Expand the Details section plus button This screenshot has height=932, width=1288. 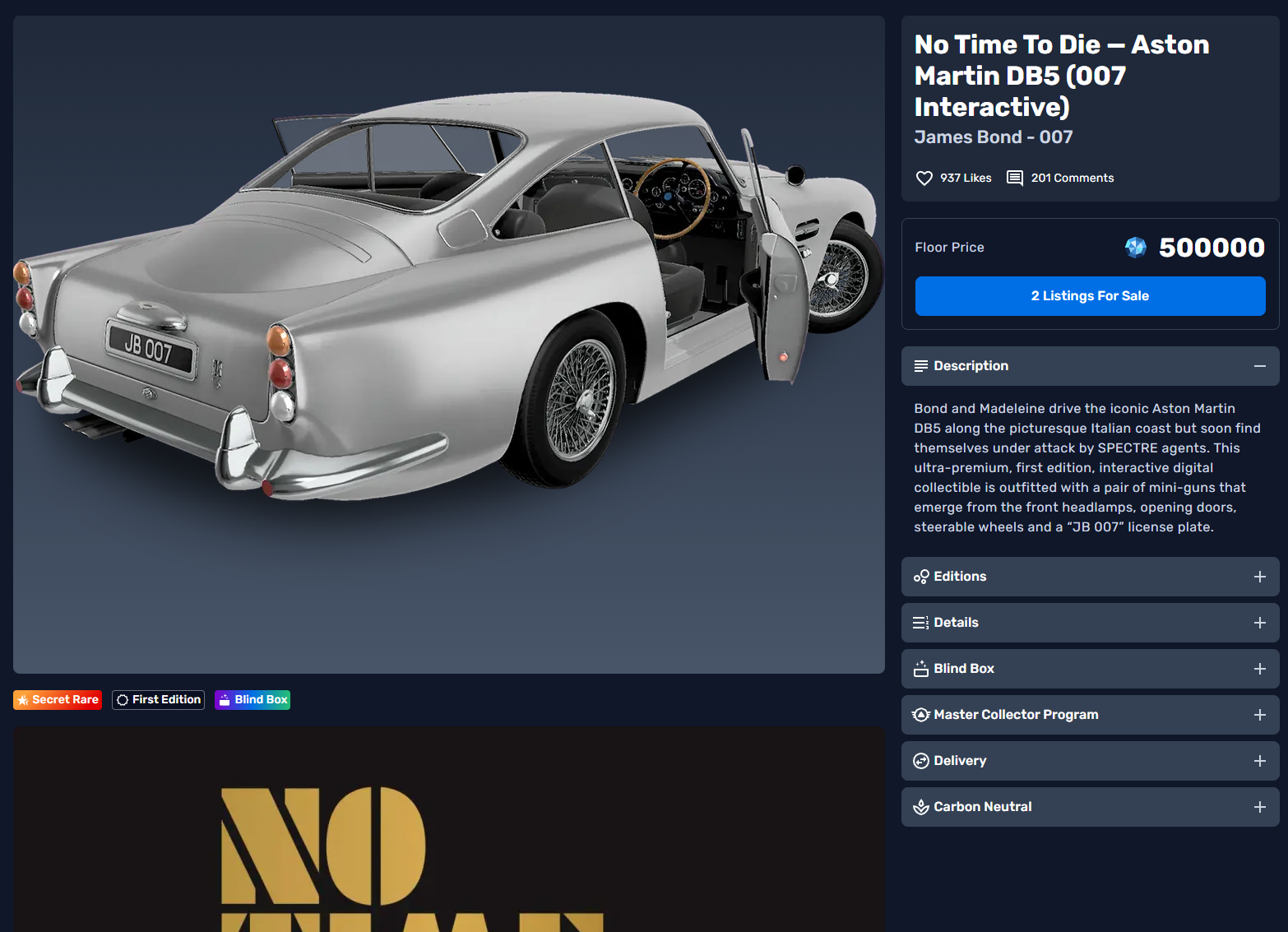tap(1259, 623)
